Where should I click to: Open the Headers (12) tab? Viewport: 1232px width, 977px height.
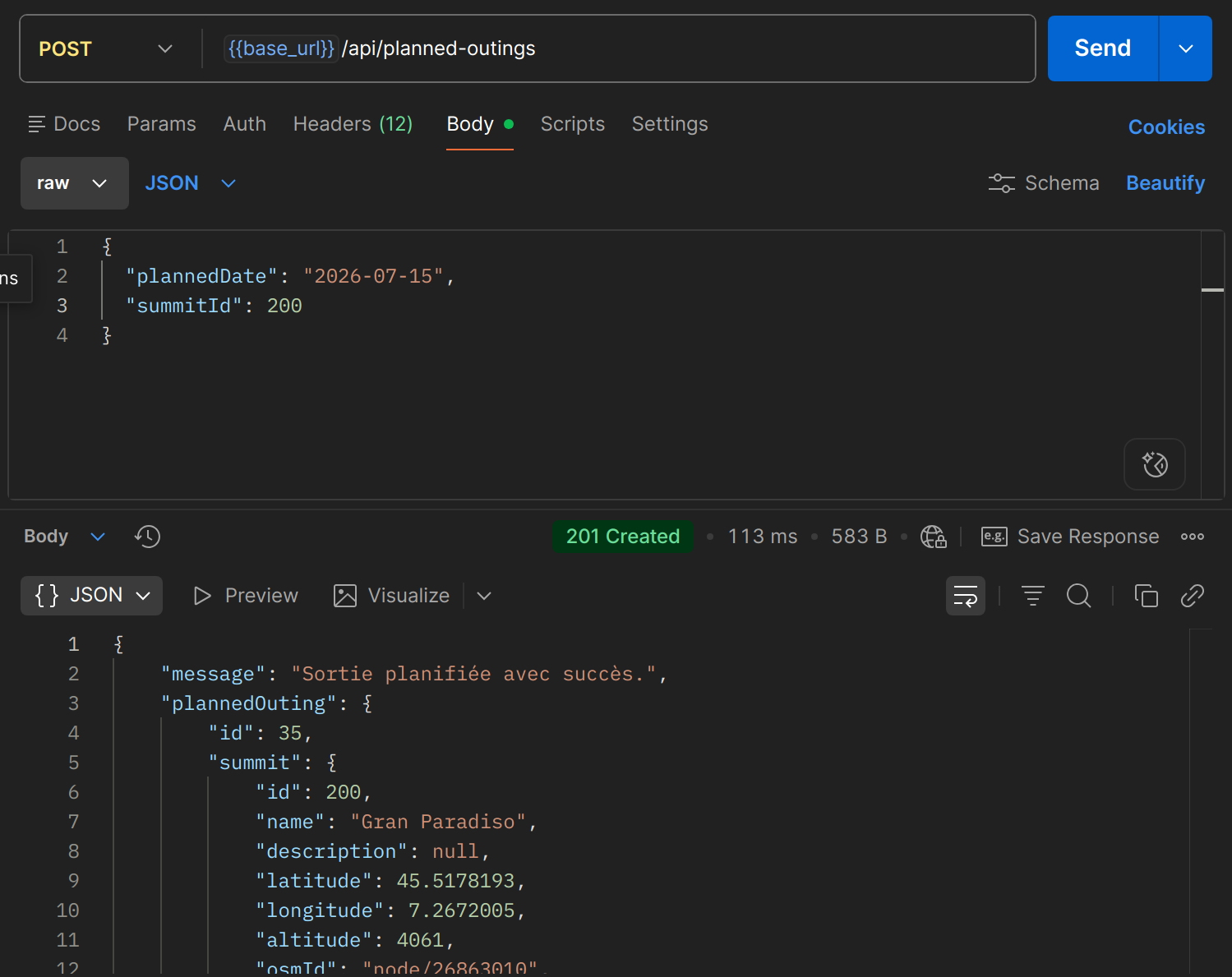[x=353, y=124]
